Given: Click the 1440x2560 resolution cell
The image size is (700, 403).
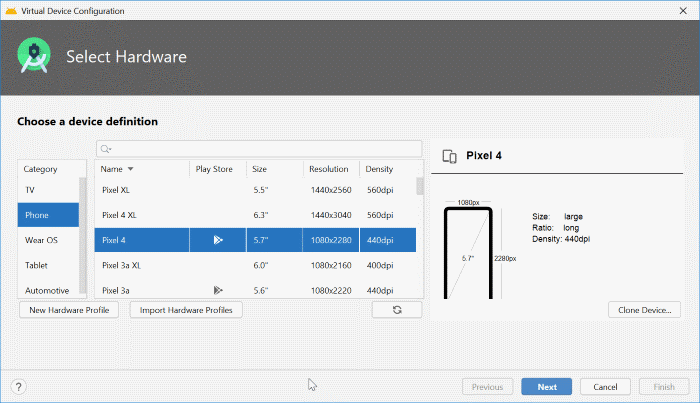Looking at the screenshot, I should click(x=331, y=190).
